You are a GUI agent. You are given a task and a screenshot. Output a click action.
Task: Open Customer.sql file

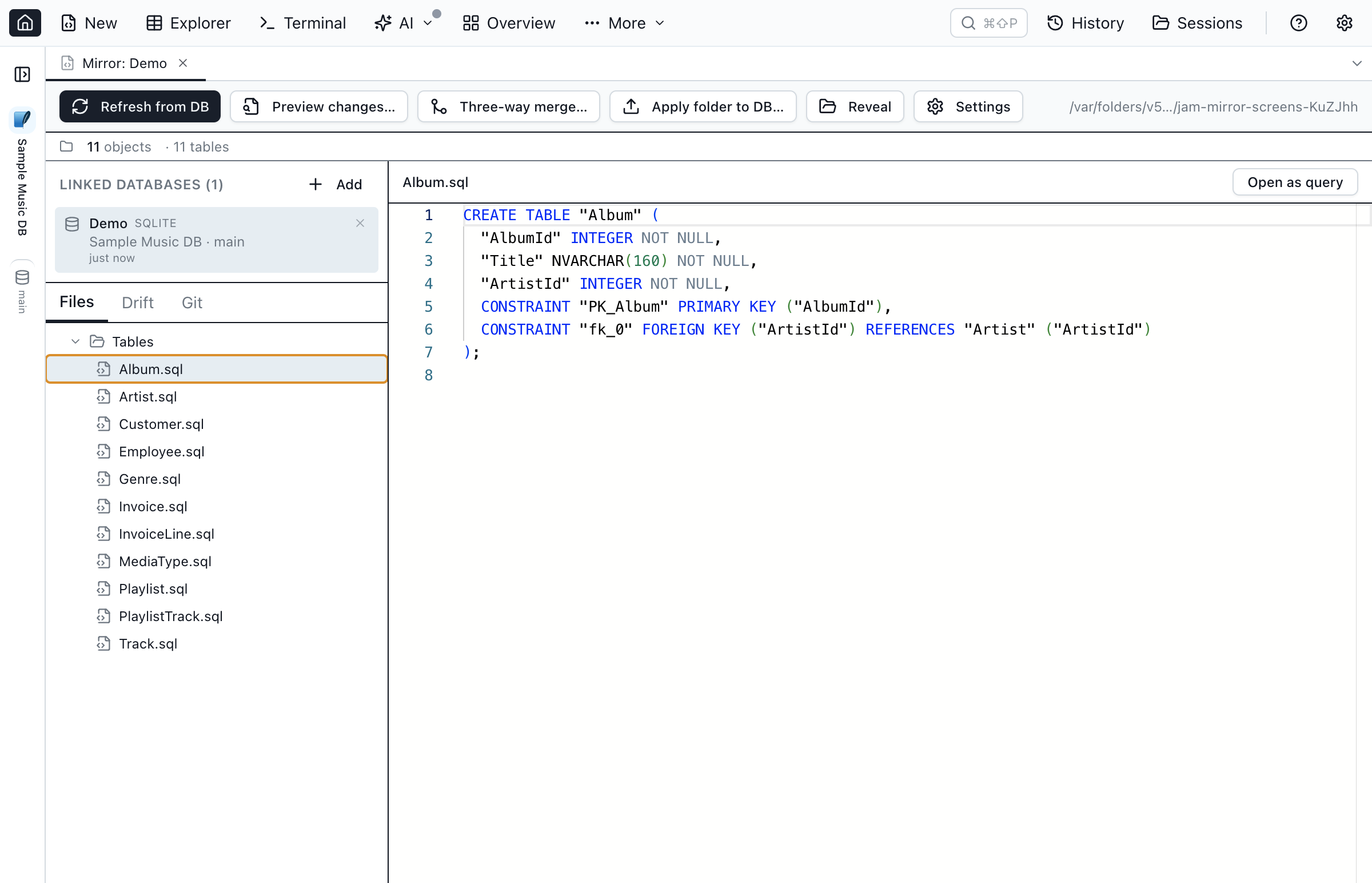pos(217,424)
